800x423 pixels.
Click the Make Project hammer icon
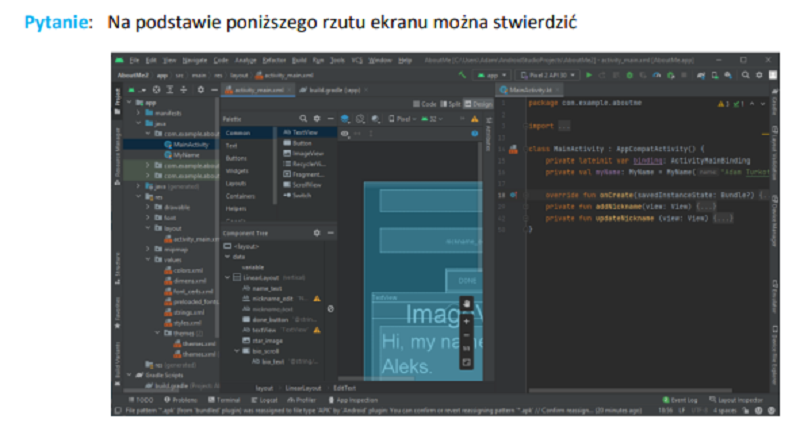click(x=462, y=75)
